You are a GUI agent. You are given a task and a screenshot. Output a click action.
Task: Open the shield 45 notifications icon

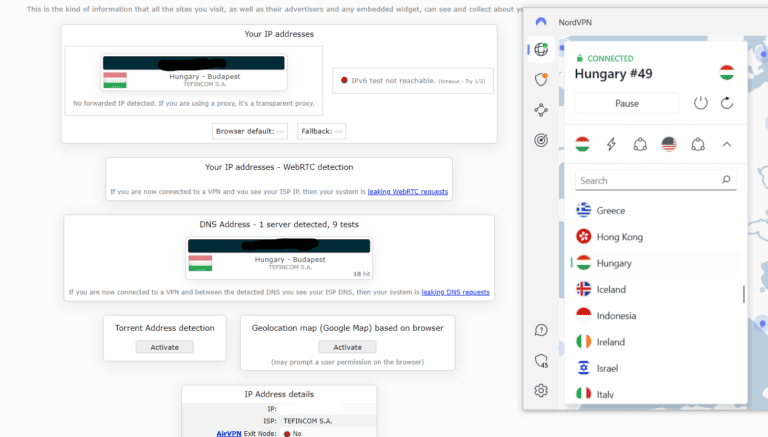point(541,361)
